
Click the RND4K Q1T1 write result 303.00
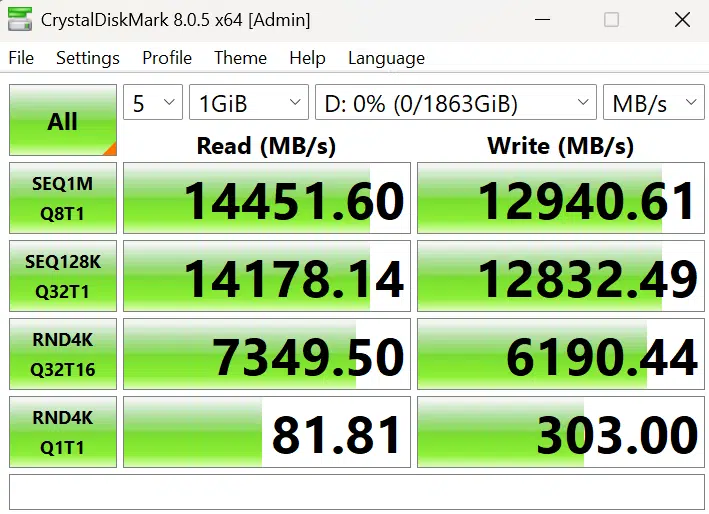pos(561,432)
